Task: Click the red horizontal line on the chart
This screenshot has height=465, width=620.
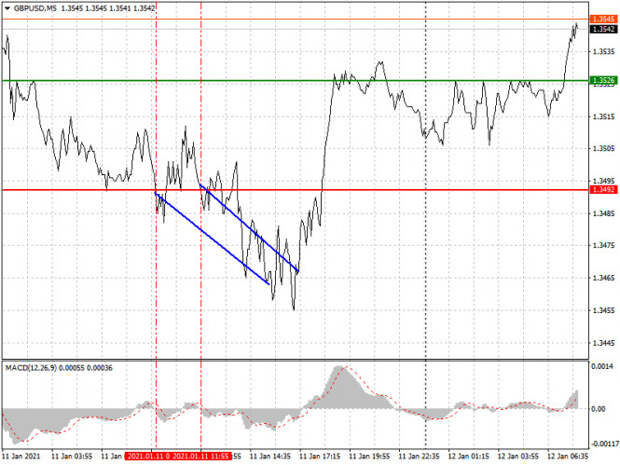Action: (450, 189)
